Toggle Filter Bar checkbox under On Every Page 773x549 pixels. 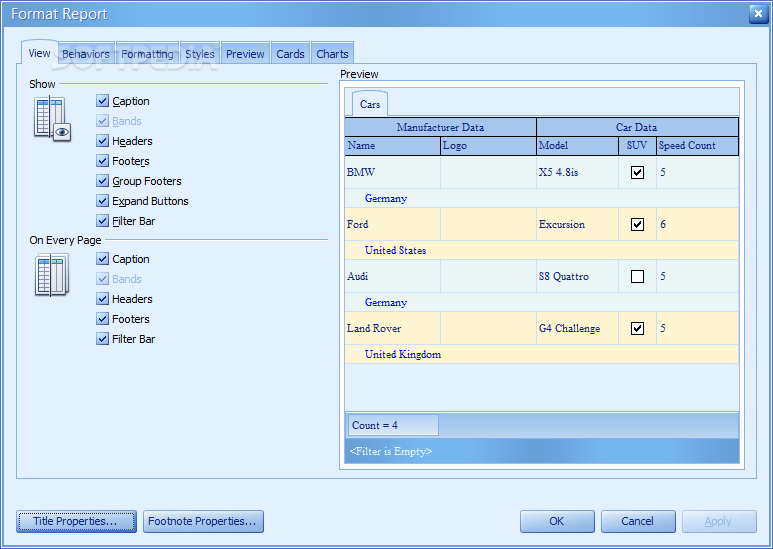103,339
